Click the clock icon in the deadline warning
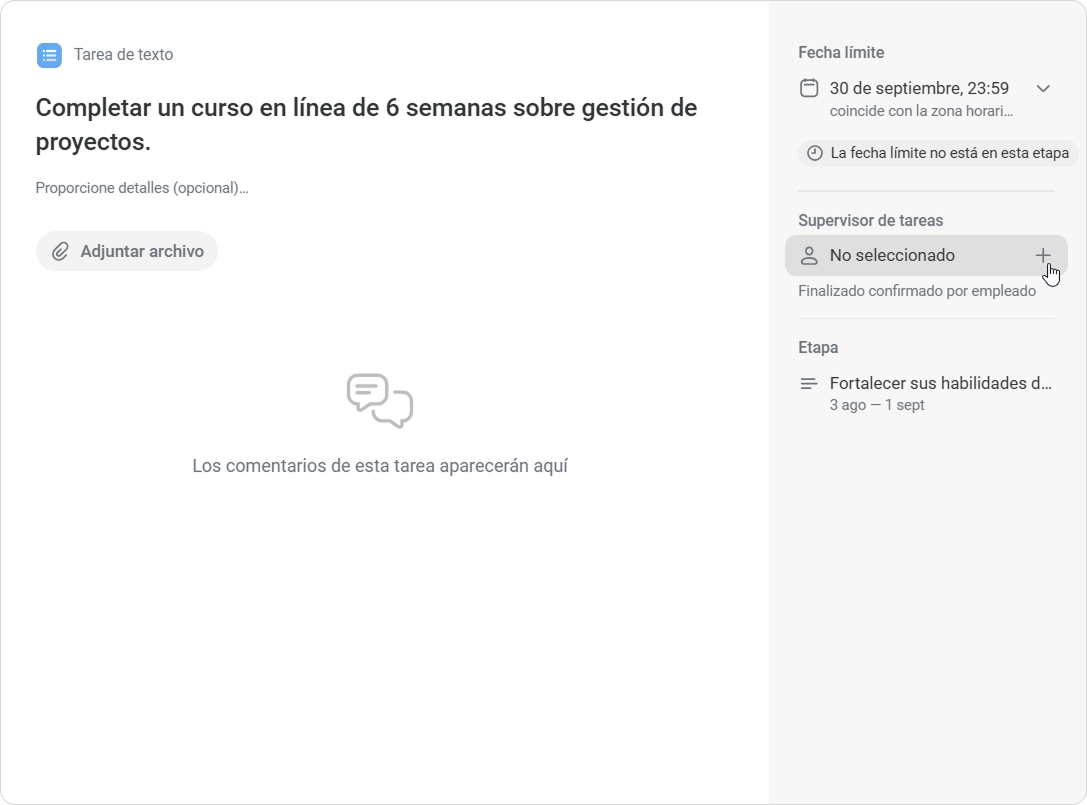1087x805 pixels. coord(815,153)
